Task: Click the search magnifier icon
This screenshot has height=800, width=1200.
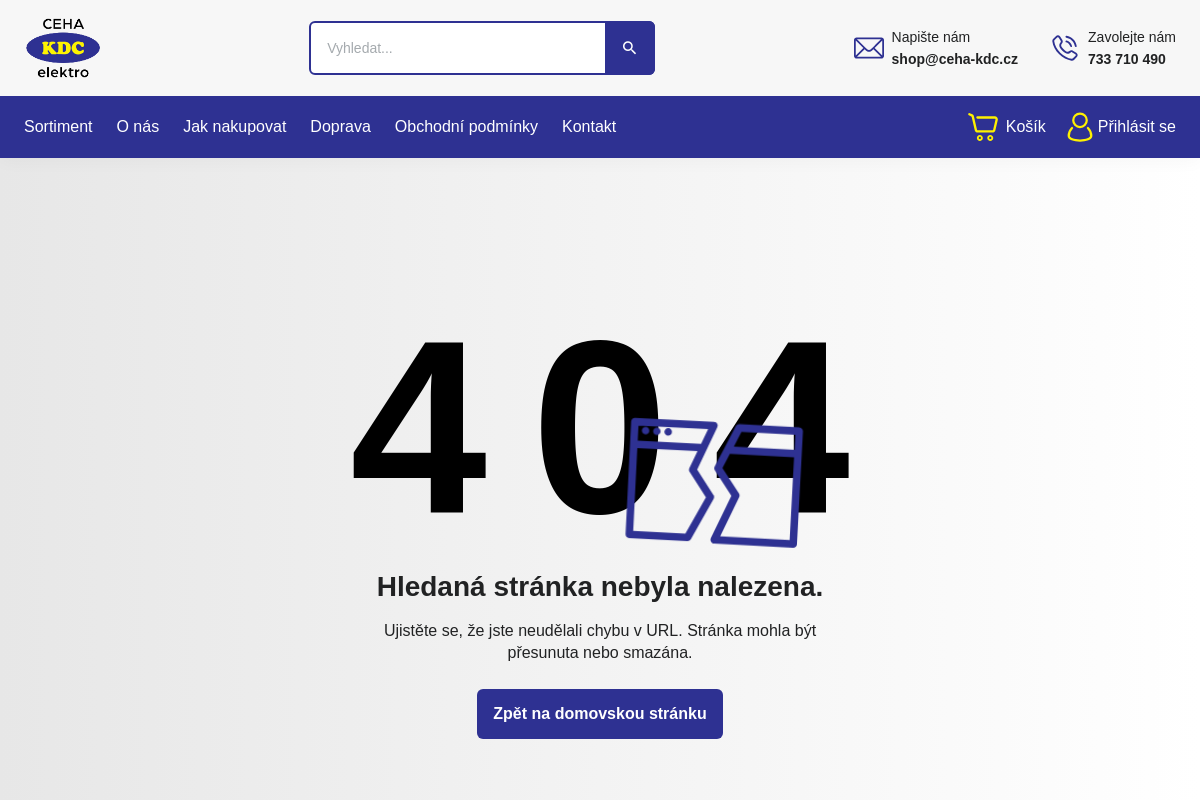Action: pyautogui.click(x=629, y=47)
